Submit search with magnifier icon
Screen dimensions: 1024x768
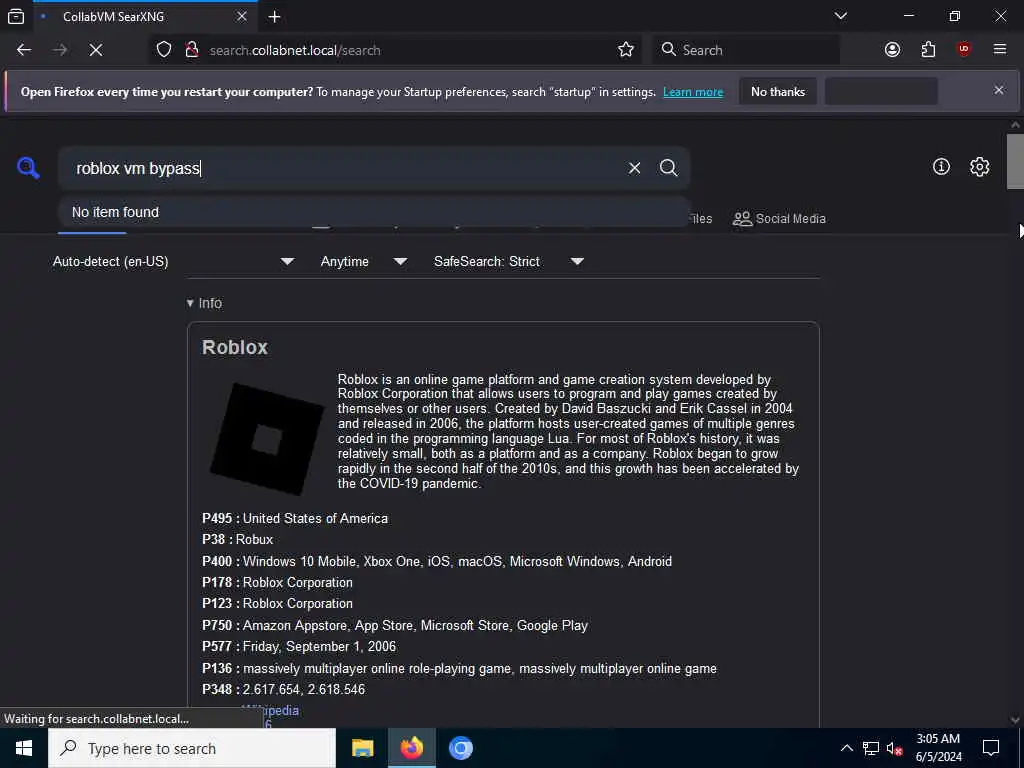click(668, 168)
